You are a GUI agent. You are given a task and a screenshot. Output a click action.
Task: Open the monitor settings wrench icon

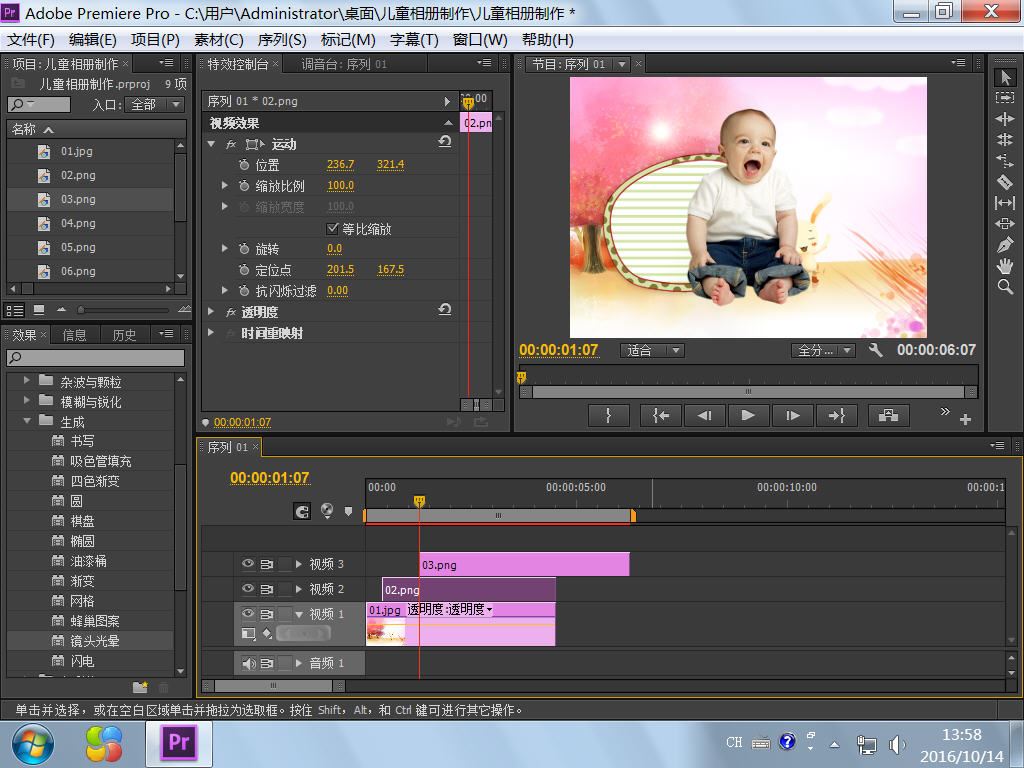876,350
